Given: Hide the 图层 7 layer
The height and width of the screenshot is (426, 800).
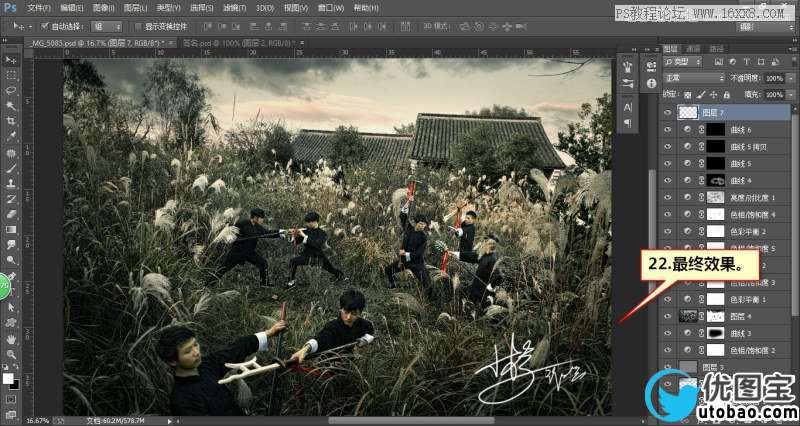Looking at the screenshot, I should 667,113.
